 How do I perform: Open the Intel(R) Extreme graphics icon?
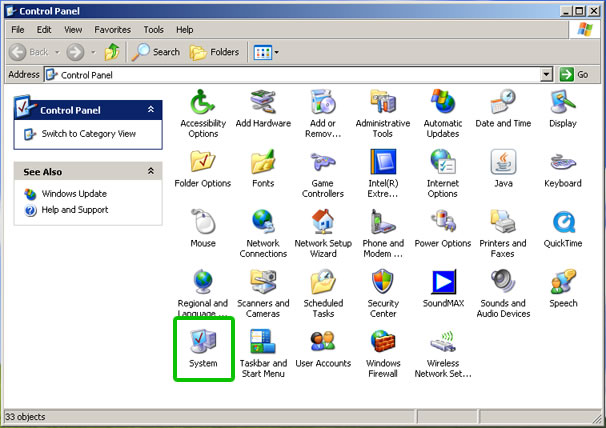383,174
